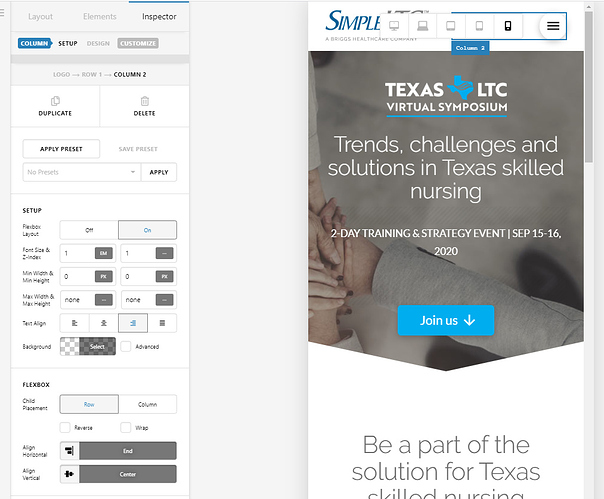Switch to the Layout tab
604x499 pixels.
click(40, 17)
